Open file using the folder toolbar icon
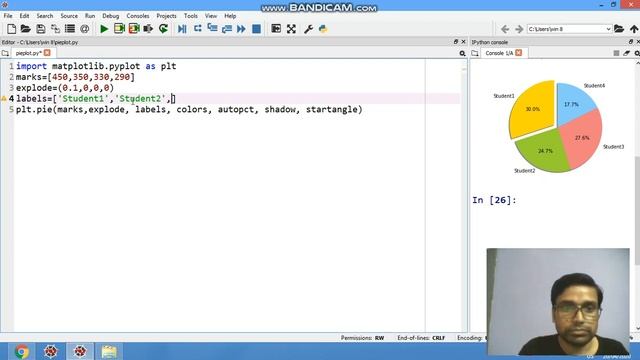Image resolution: width=640 pixels, height=360 pixels. pos(26,29)
